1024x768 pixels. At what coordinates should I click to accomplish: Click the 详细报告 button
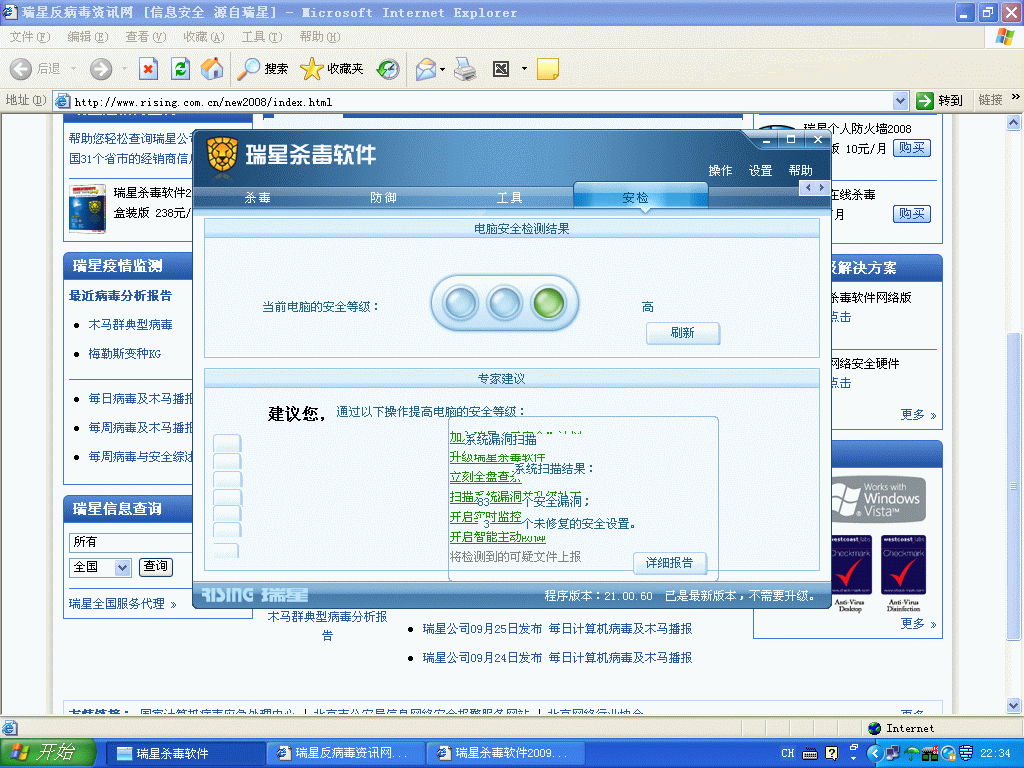[669, 562]
